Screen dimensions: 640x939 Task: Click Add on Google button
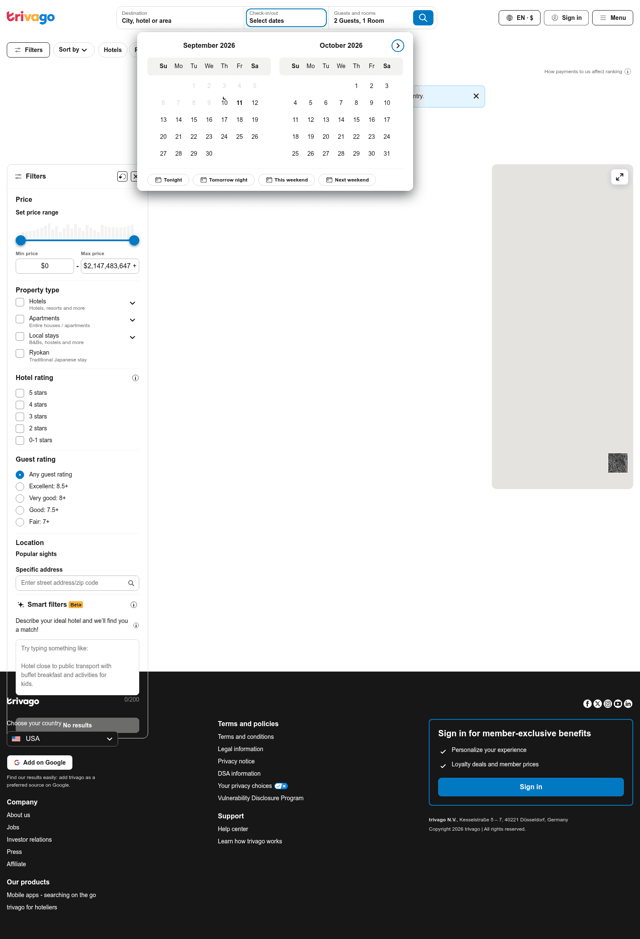pyautogui.click(x=40, y=762)
